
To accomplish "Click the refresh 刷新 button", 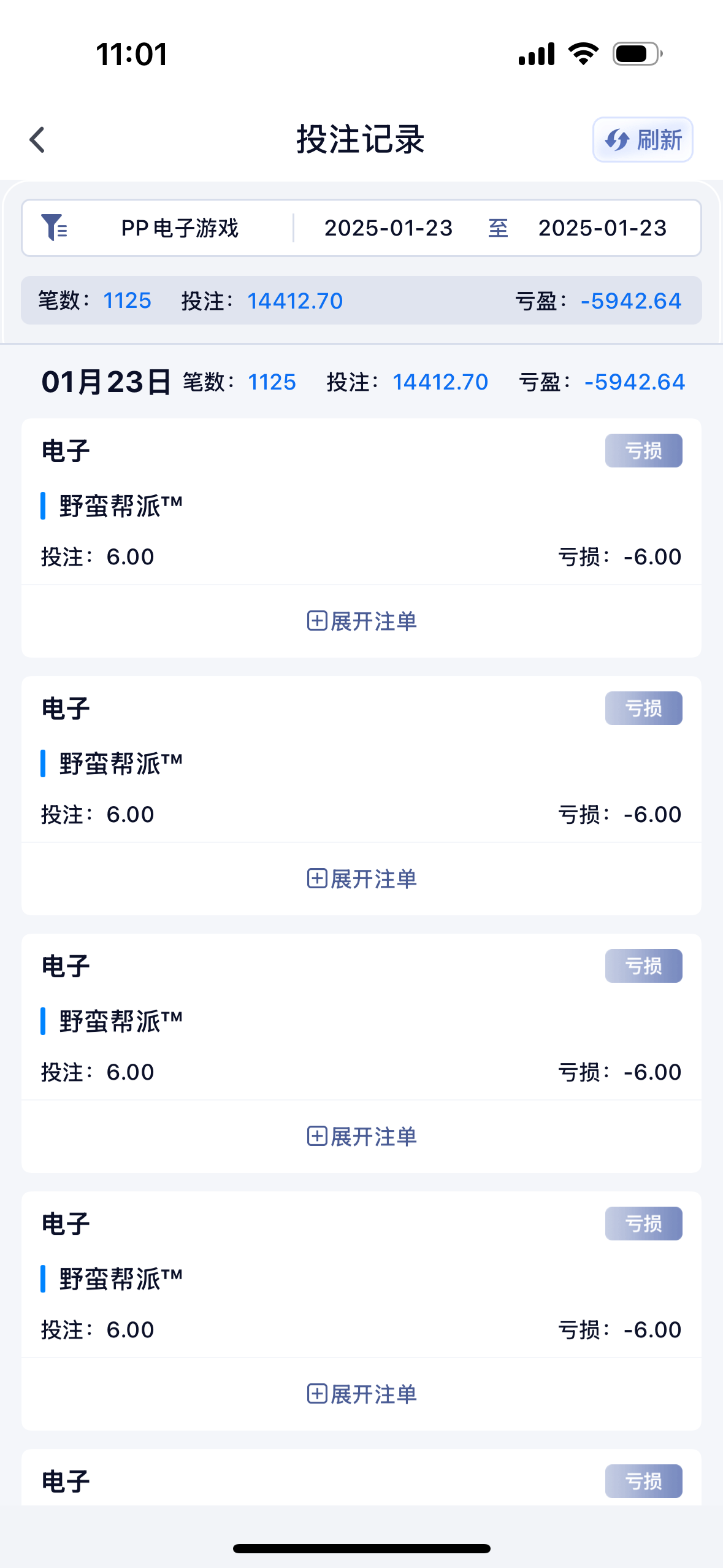I will pos(643,140).
